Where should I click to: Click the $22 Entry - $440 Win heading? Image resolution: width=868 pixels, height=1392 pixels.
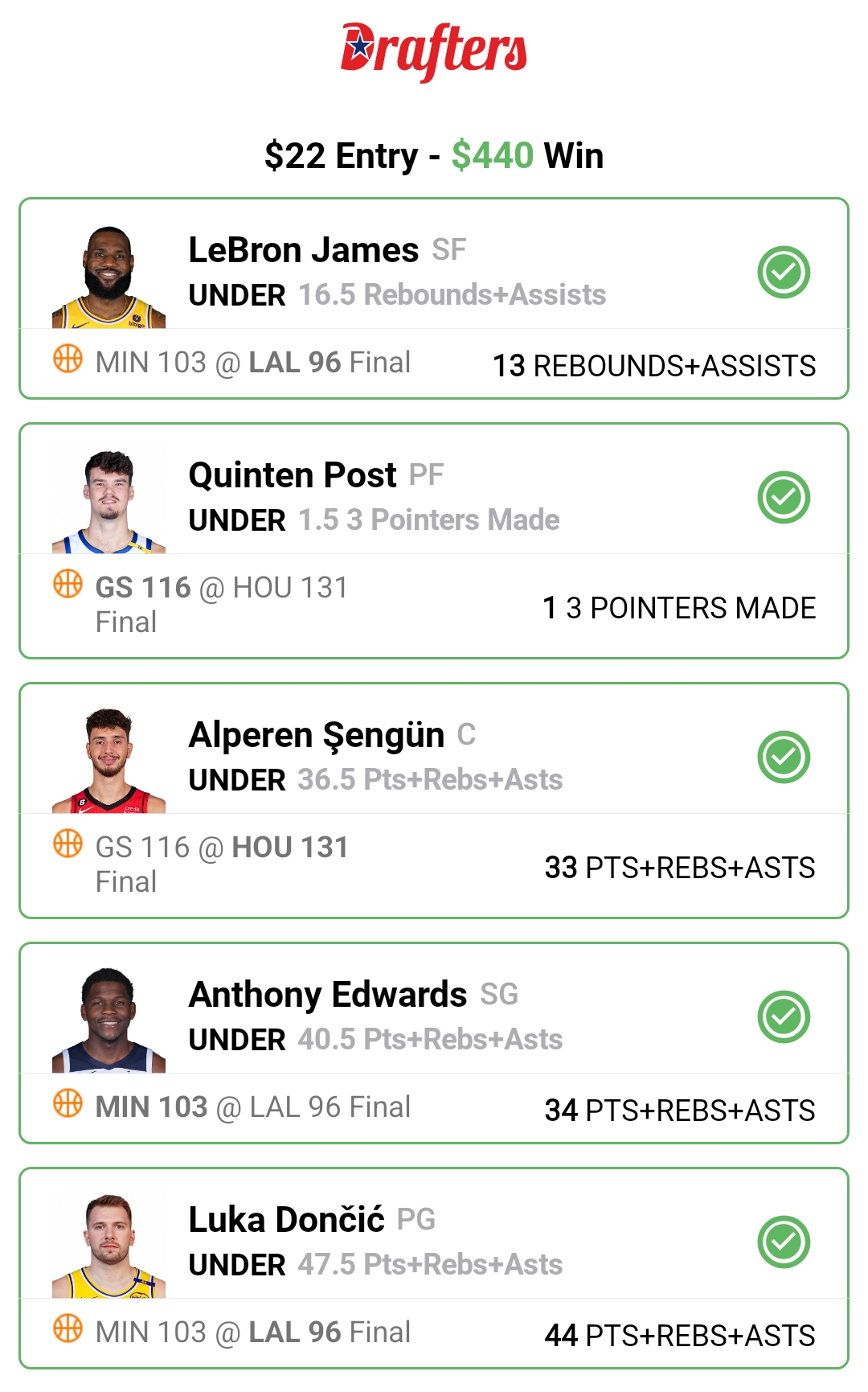[433, 155]
